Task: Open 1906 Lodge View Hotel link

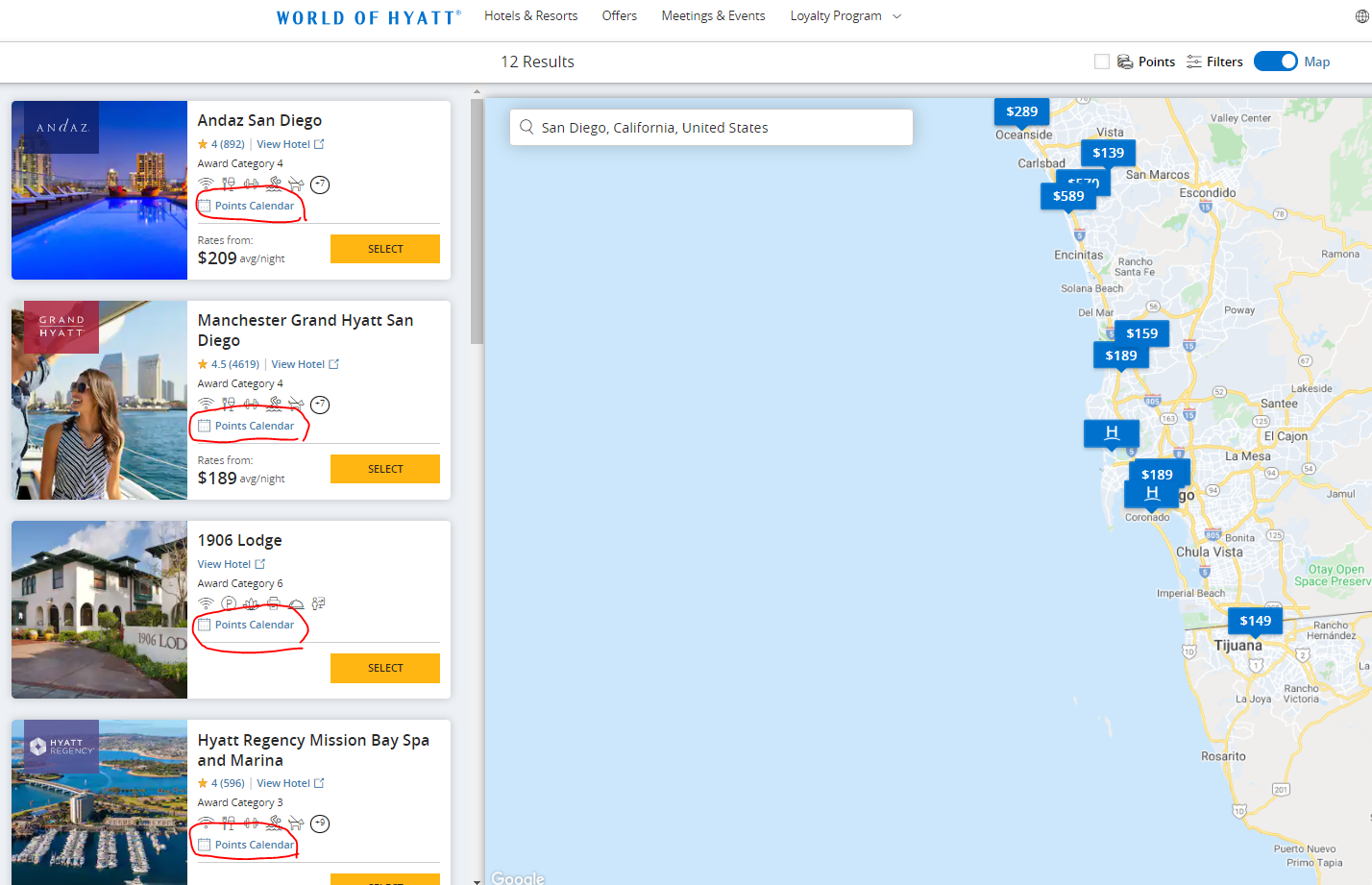Action: (x=231, y=564)
